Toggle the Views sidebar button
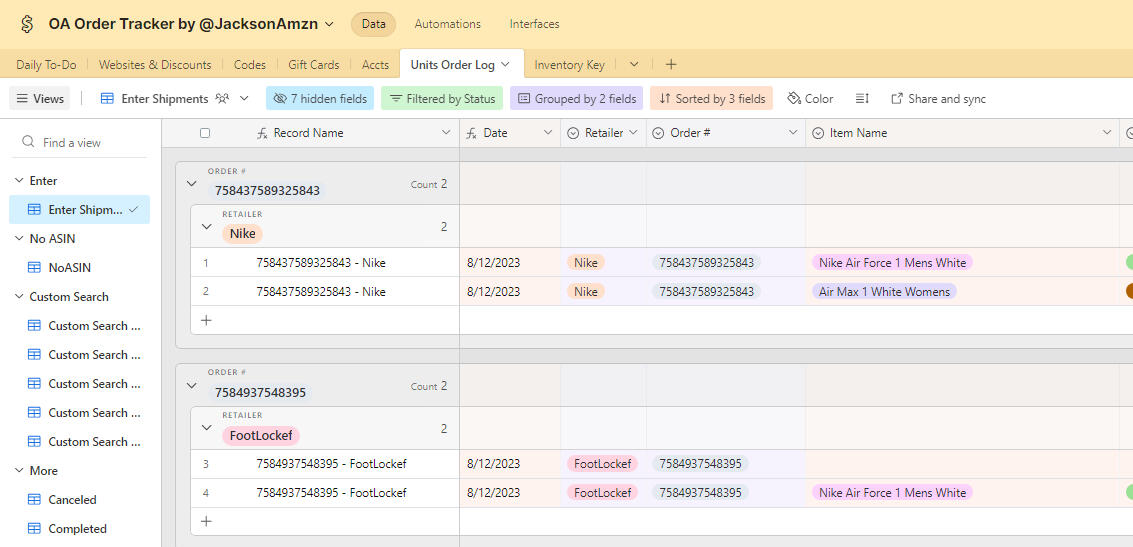1133x547 pixels. 38,99
